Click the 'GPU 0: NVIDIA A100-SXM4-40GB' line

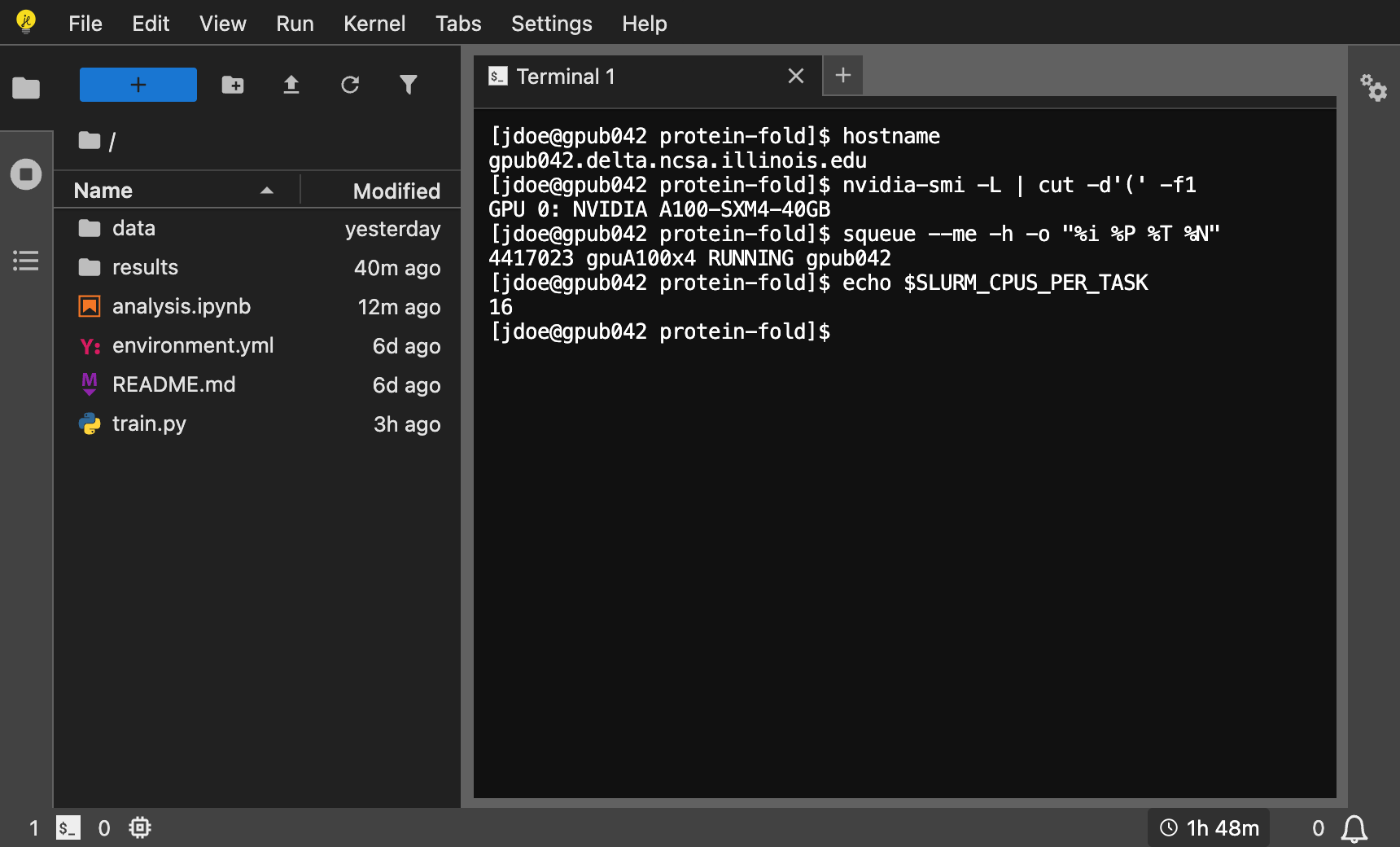tap(659, 209)
